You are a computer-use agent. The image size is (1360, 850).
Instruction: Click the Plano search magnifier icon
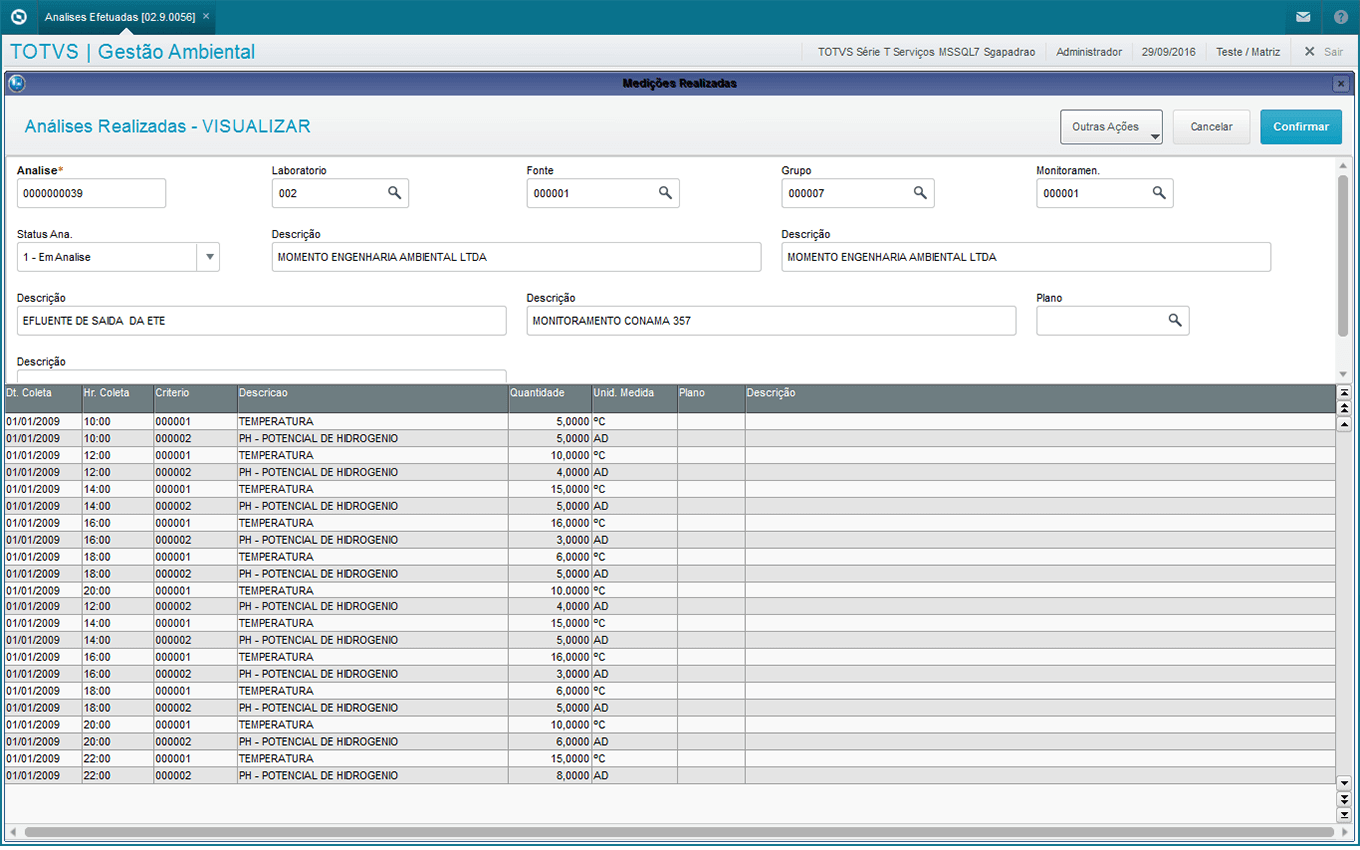1175,320
